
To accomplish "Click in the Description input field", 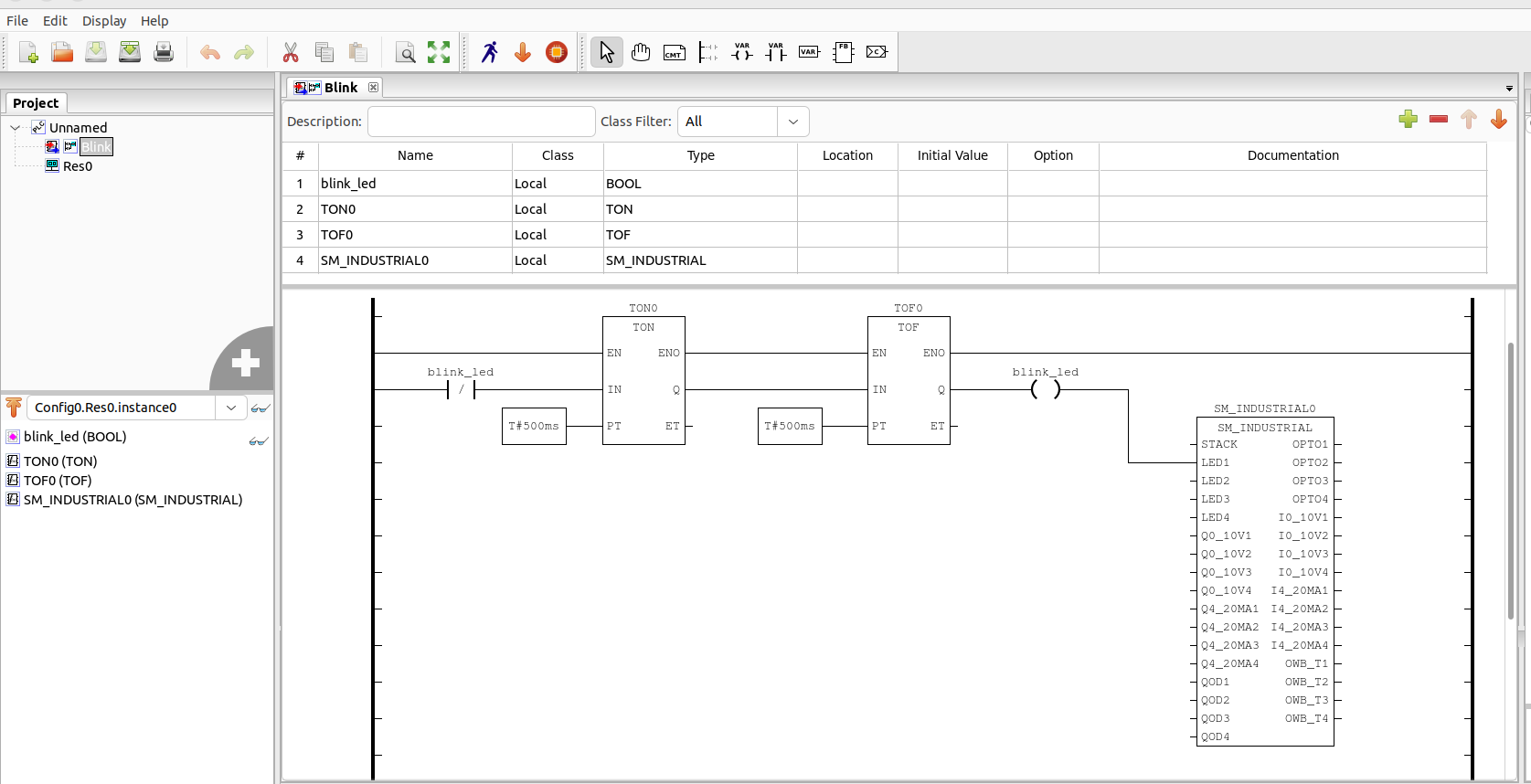I will point(482,122).
